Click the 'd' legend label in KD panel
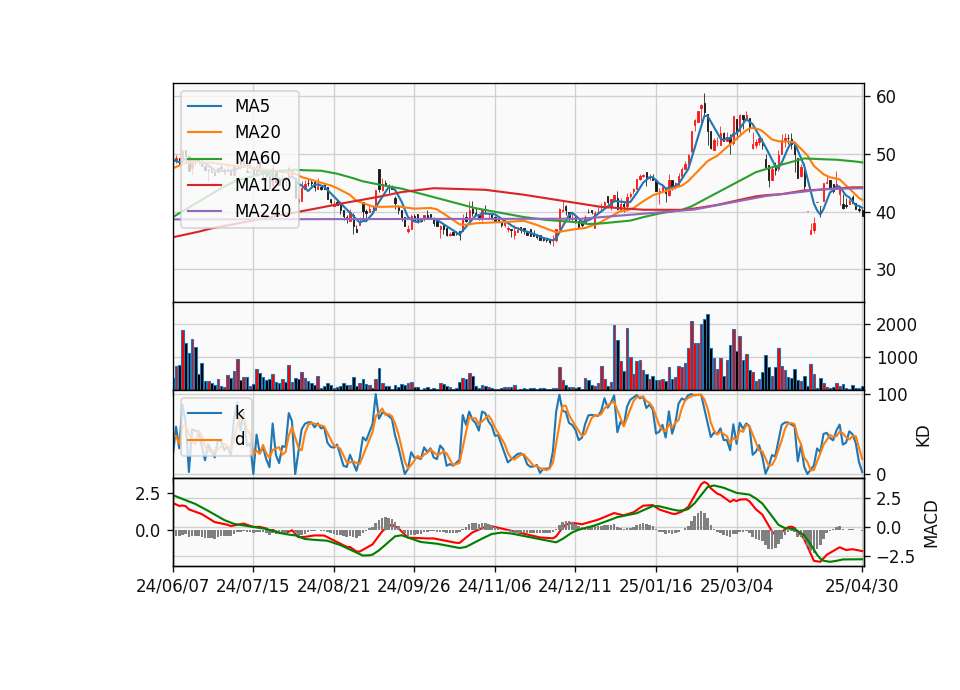 pos(240,439)
